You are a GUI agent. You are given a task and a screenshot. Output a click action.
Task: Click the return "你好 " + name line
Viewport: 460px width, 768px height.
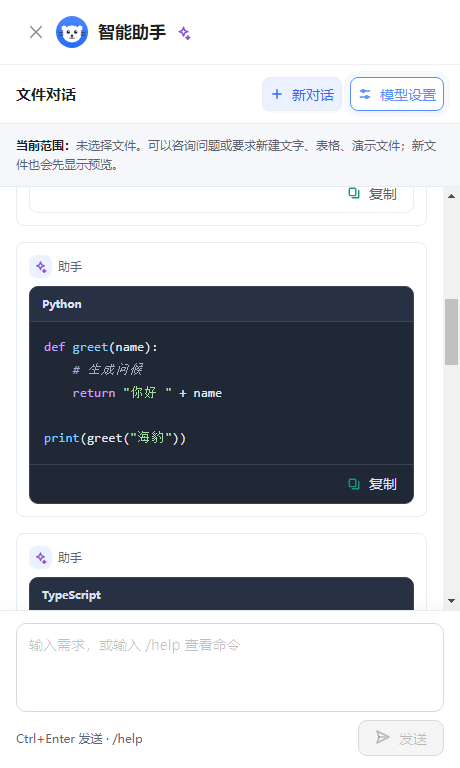147,393
